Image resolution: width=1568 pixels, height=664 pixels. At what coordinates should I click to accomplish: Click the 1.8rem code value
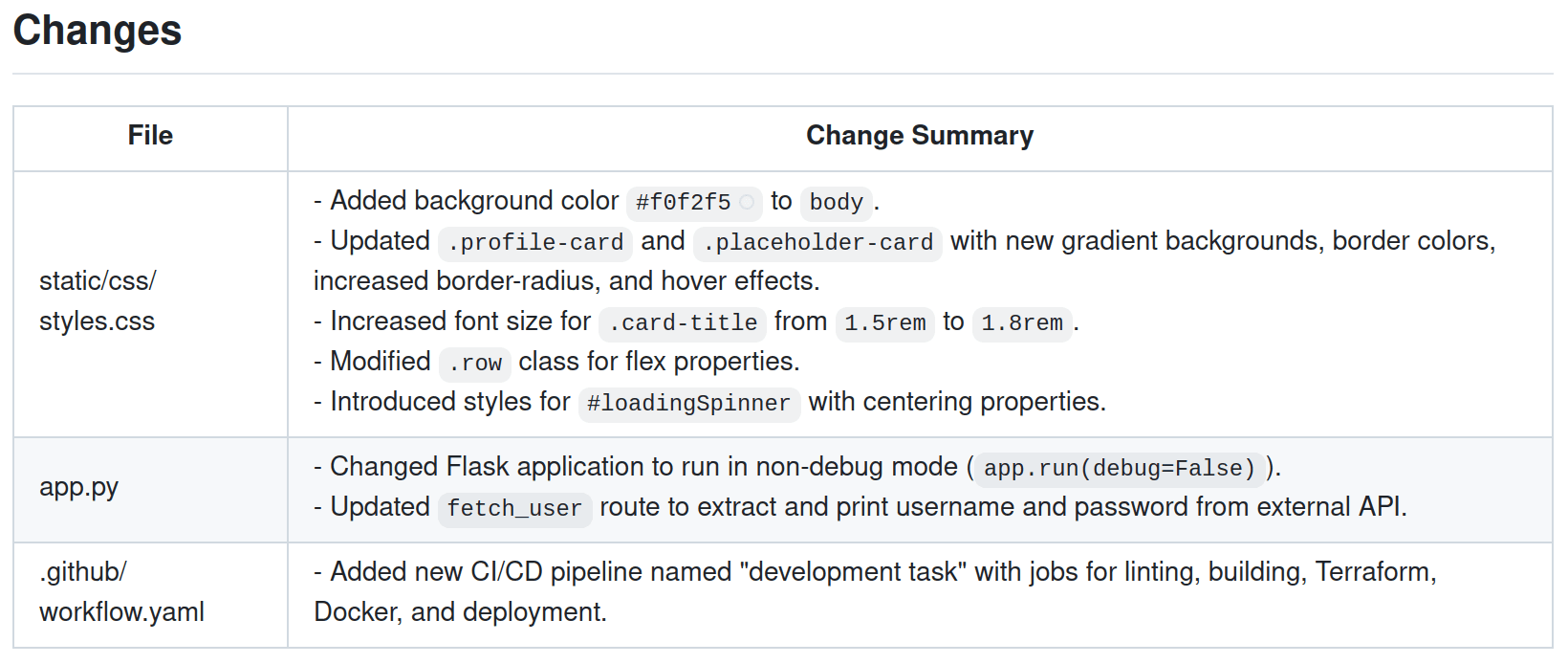coord(1021,323)
